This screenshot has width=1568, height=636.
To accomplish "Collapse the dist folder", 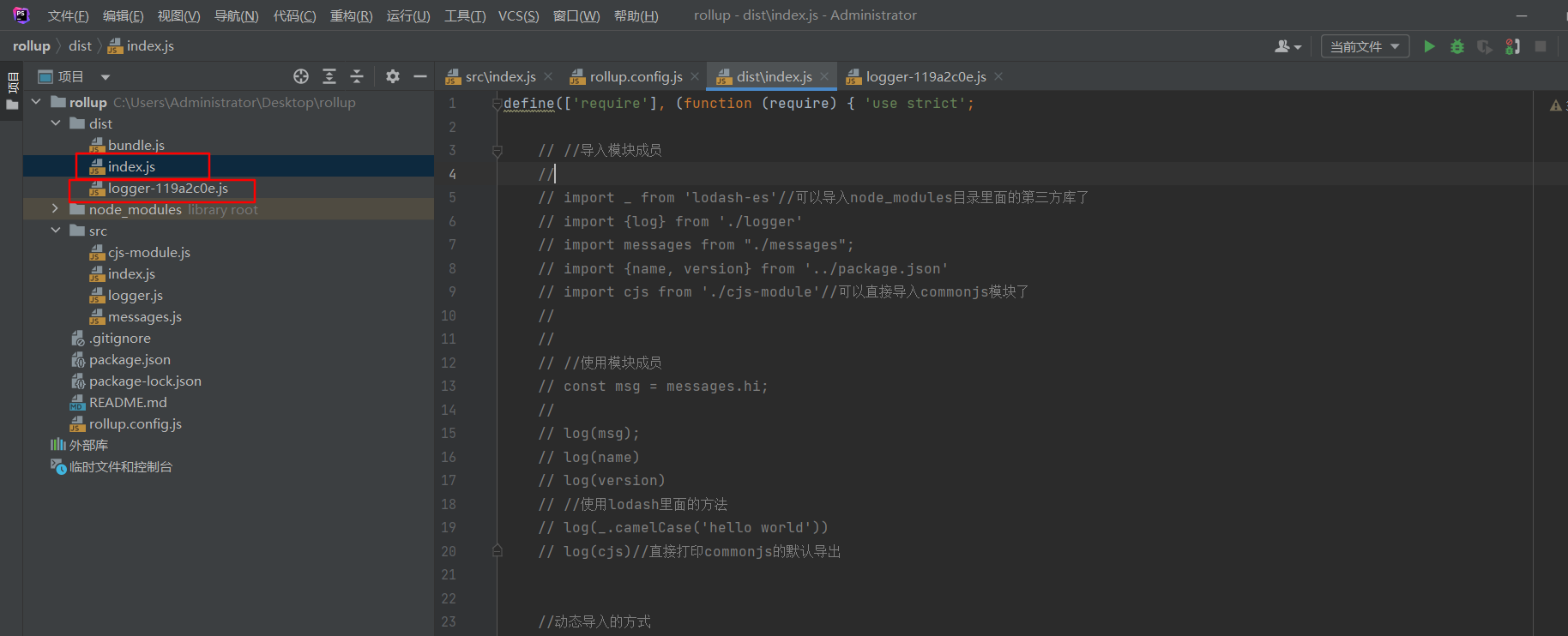I will (56, 123).
